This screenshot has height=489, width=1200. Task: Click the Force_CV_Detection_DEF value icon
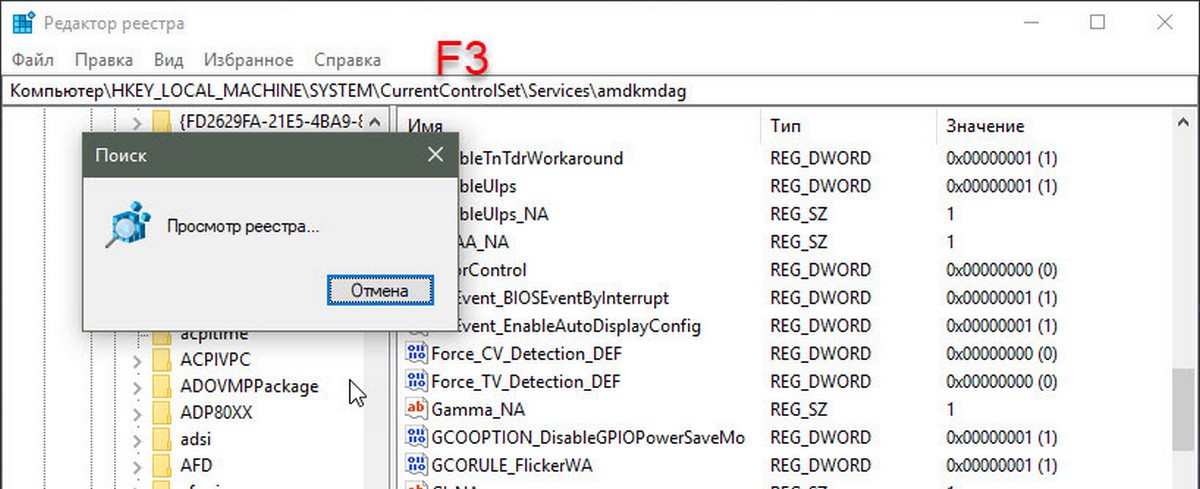point(416,354)
